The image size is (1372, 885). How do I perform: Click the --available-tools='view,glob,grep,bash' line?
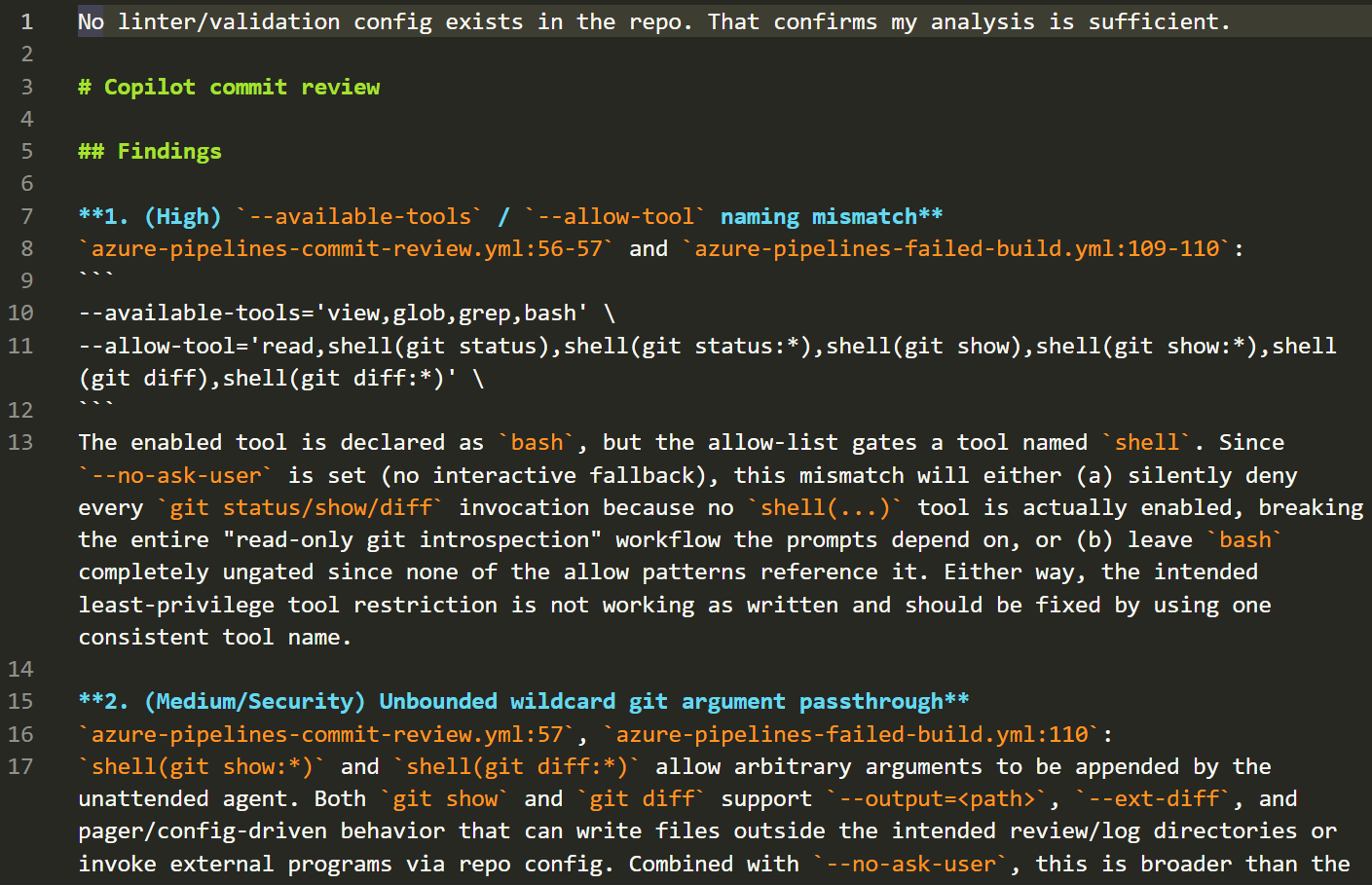click(347, 313)
